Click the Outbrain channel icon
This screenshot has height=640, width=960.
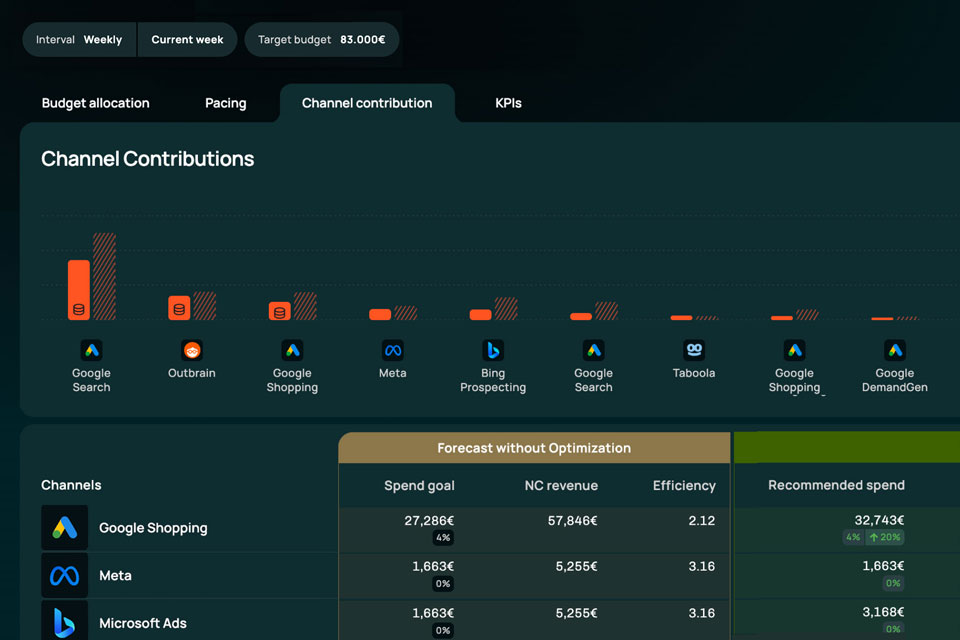192,350
